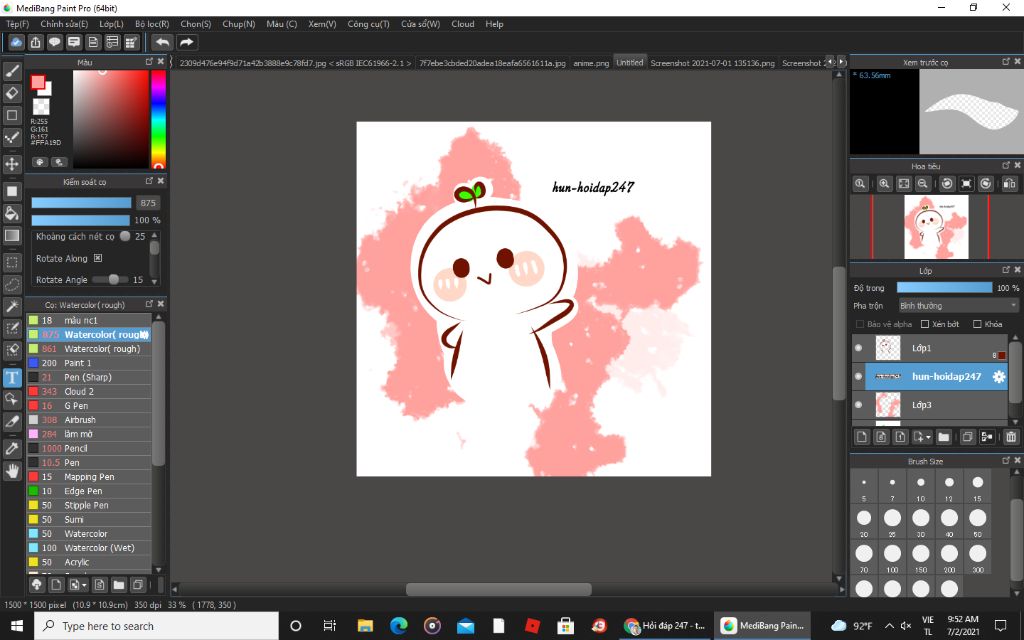This screenshot has width=1024, height=640.
Task: Click the Undo arrow in toolbar
Action: [162, 42]
